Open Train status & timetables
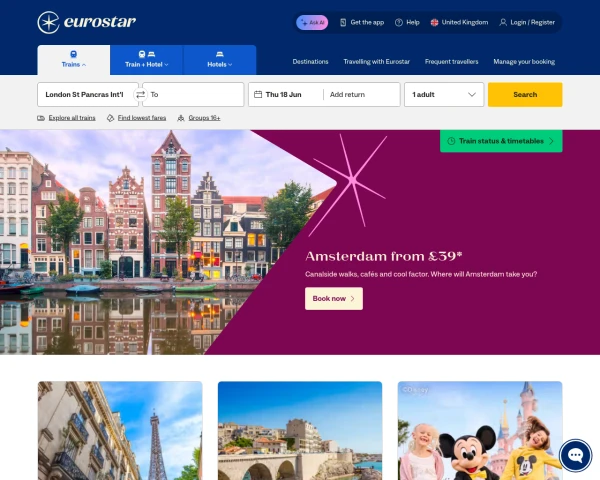The image size is (600, 480). coord(501,141)
